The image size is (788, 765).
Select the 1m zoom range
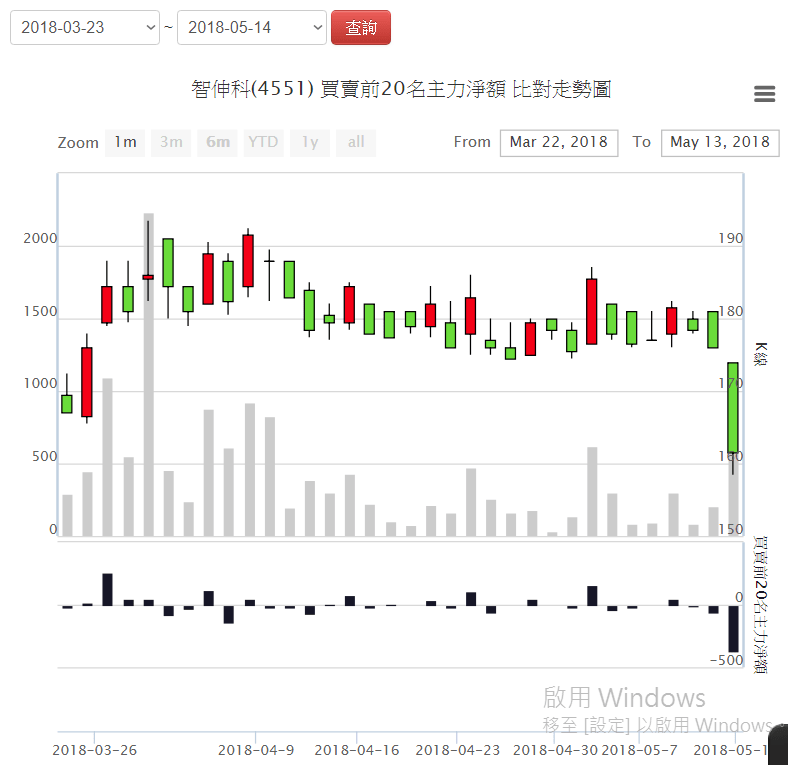coord(125,142)
